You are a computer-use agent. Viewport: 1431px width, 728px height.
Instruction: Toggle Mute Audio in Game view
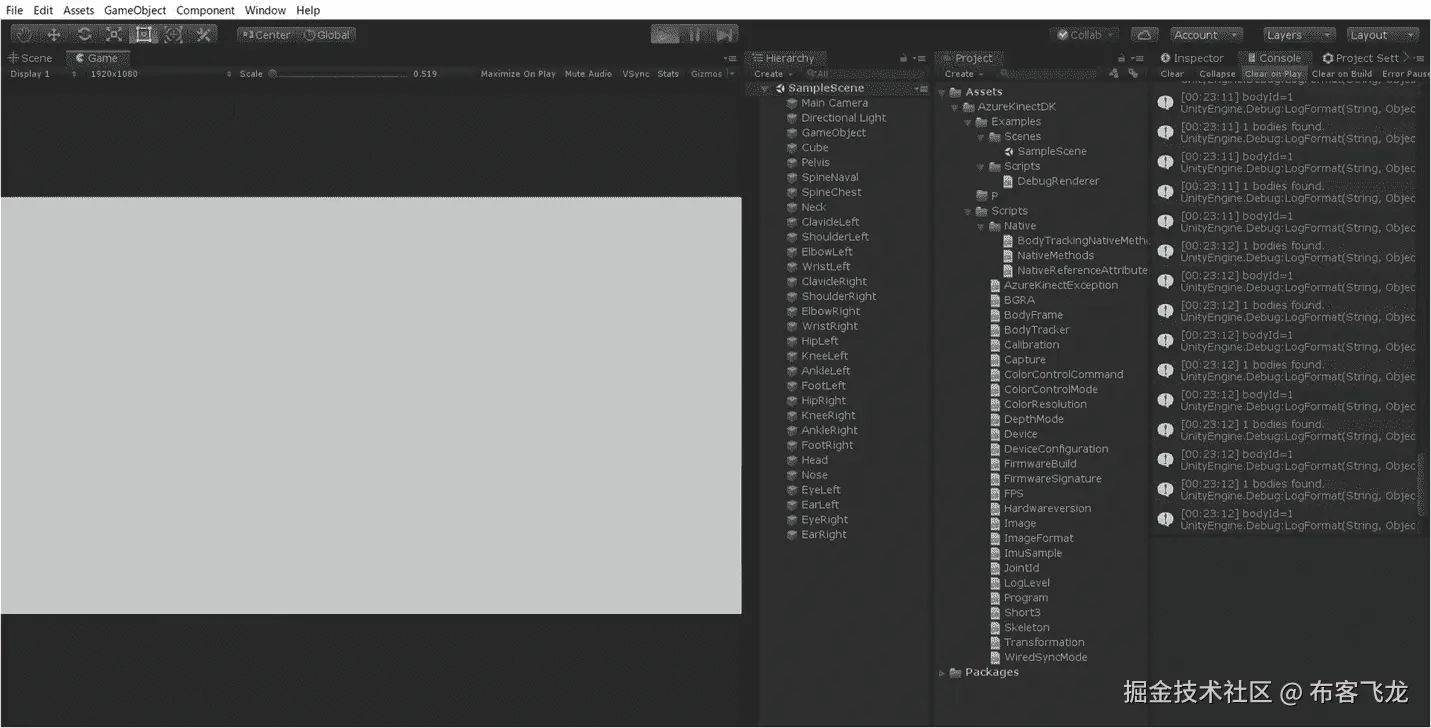pos(588,74)
